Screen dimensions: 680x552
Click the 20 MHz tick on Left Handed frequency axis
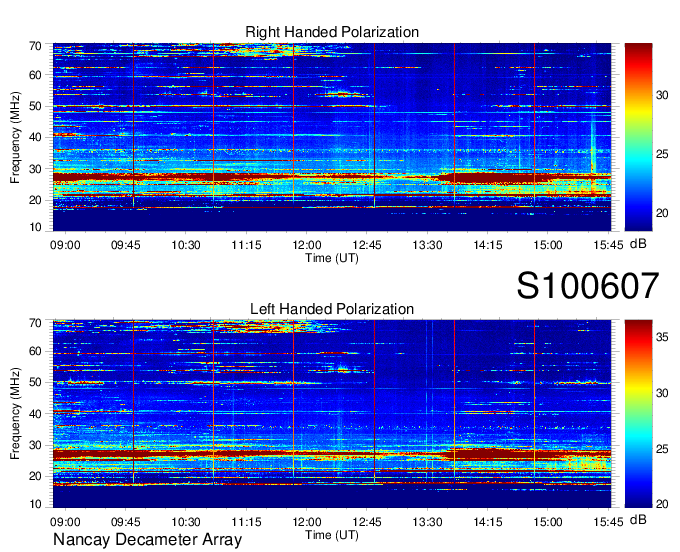click(36, 476)
